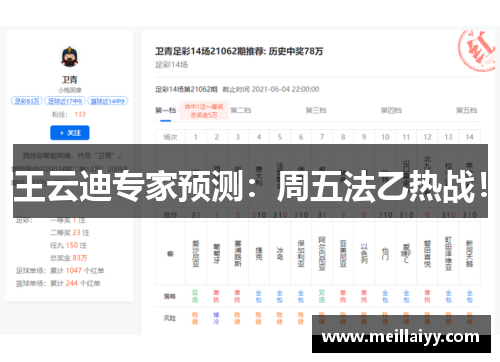Click away team 捷克 cell
The height and width of the screenshot is (362, 500).
tap(259, 254)
